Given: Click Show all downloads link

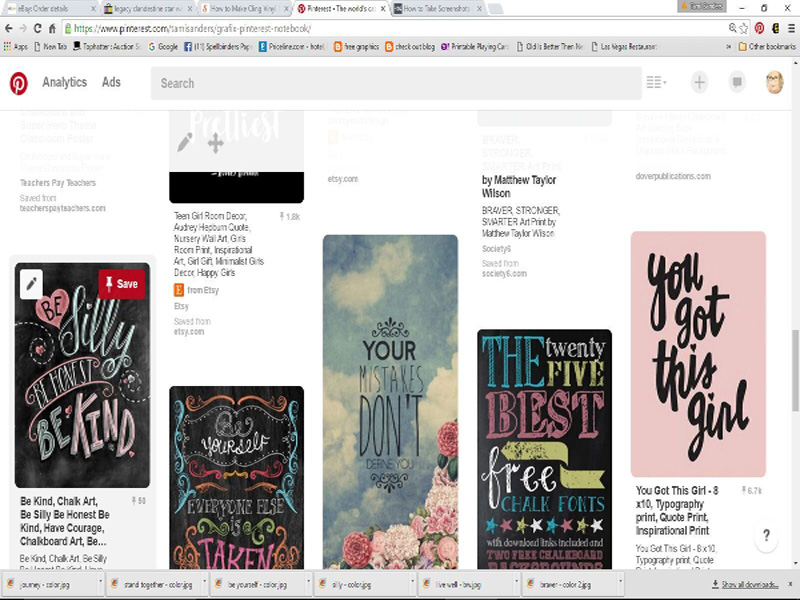Looking at the screenshot, I should [745, 585].
